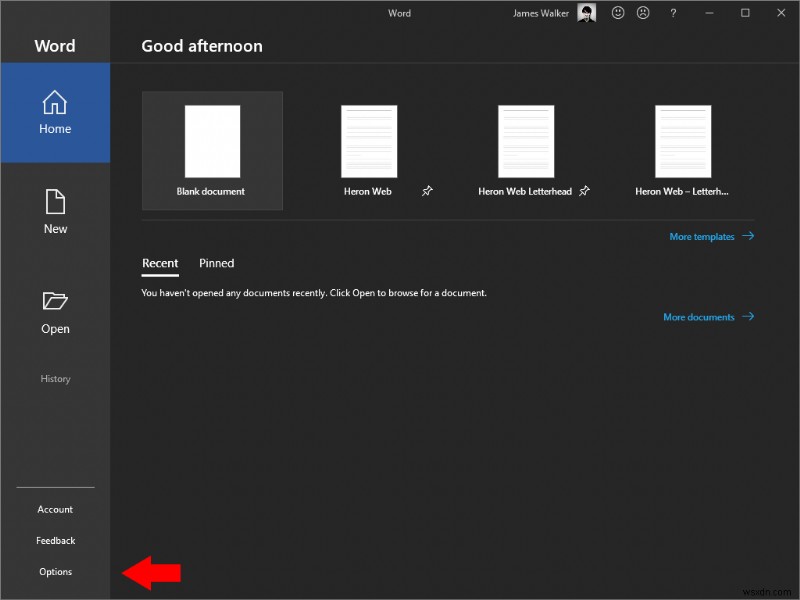Click the Word label in the title bar
This screenshot has width=800, height=600.
point(399,13)
